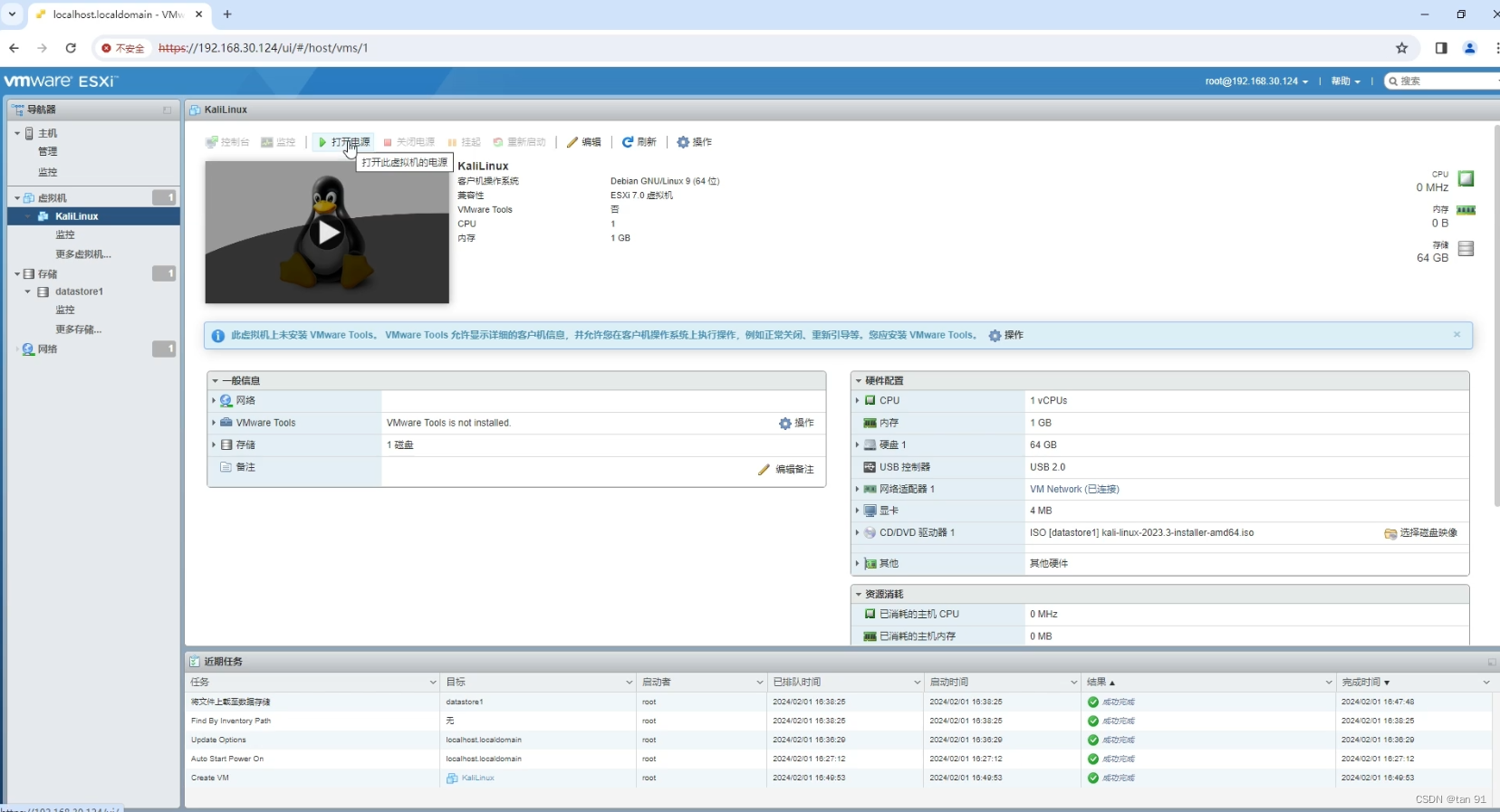
Task: Reload the browser page
Action: click(71, 48)
